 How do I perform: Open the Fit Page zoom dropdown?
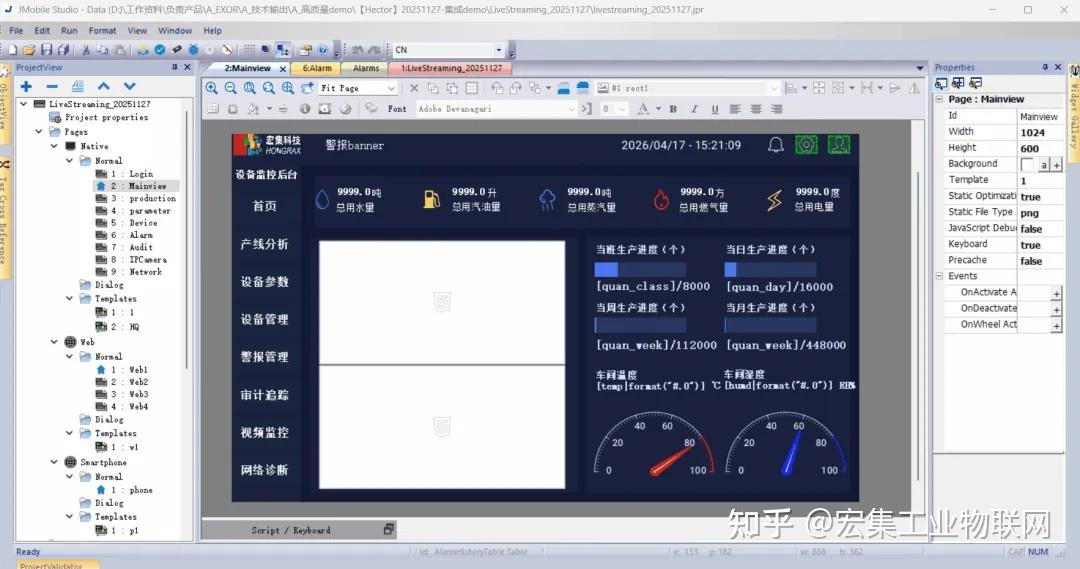pos(391,88)
